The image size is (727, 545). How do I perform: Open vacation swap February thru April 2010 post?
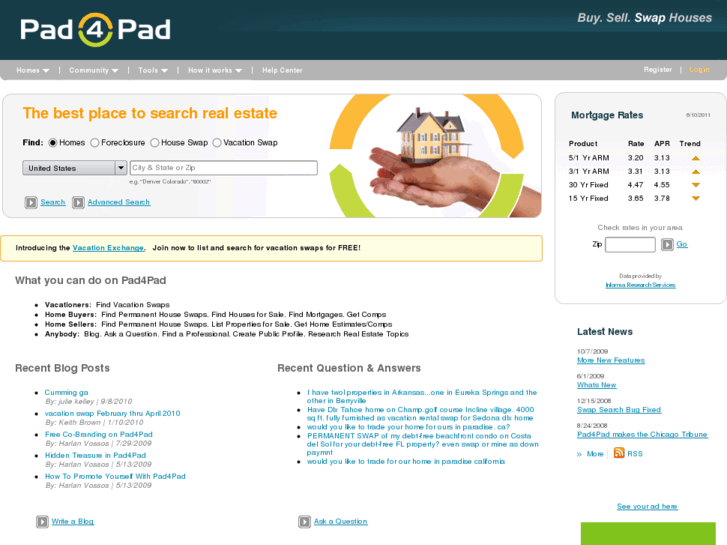pos(112,413)
